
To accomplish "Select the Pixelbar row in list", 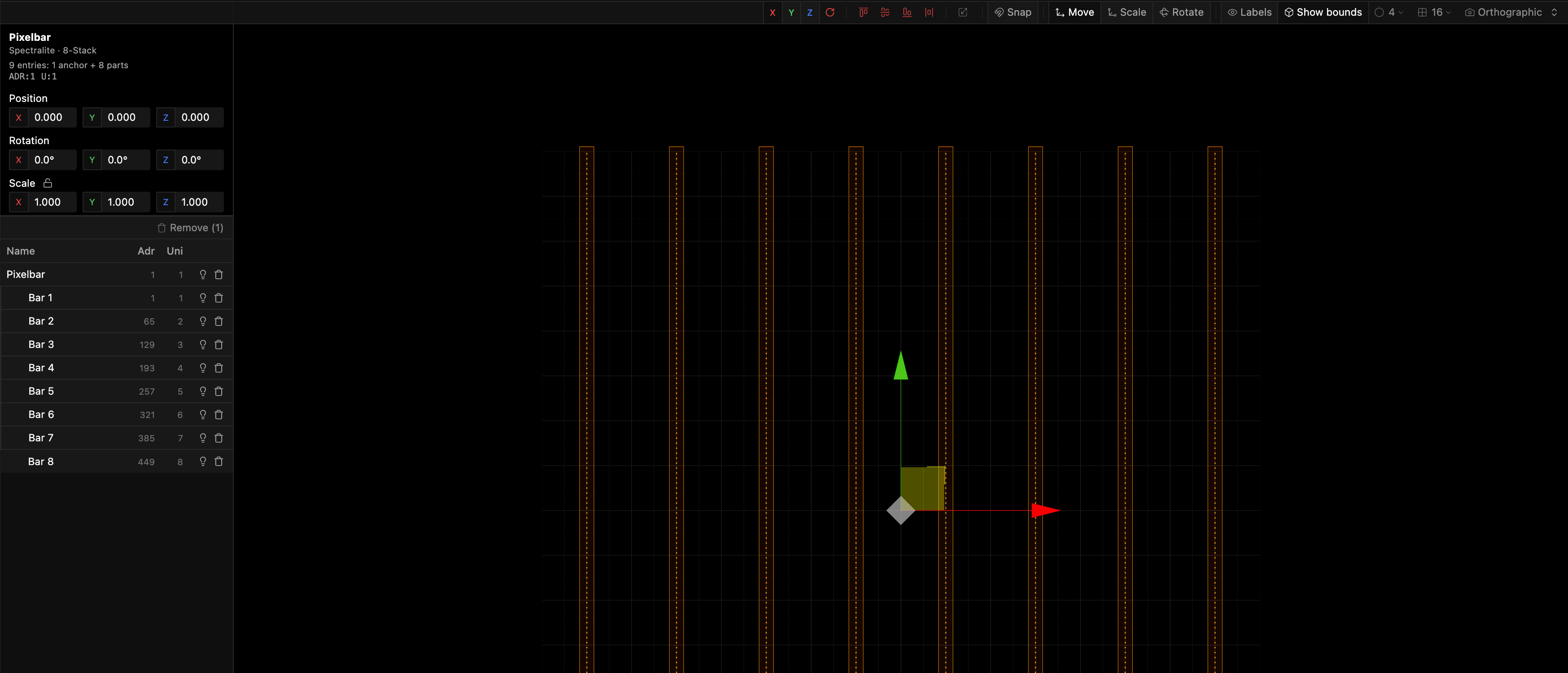I will 116,275.
